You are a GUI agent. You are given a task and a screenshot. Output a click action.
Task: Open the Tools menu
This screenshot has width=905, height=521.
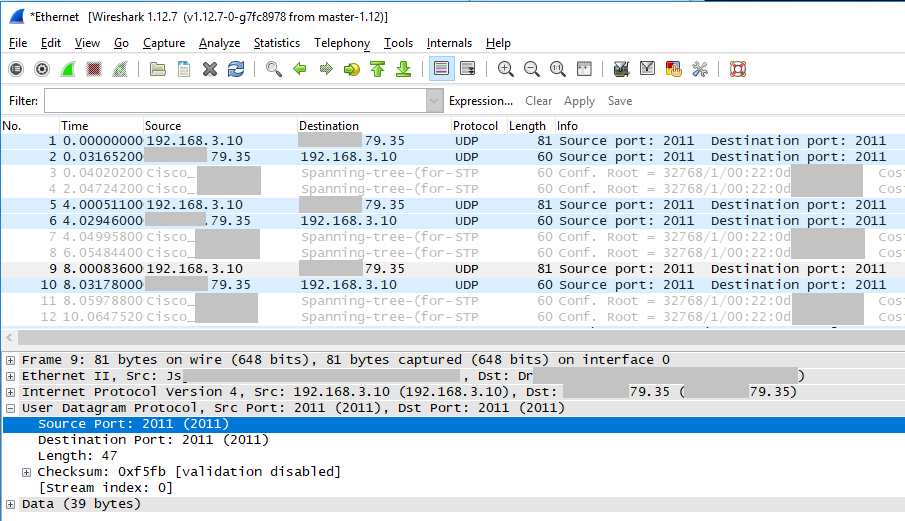tap(398, 43)
